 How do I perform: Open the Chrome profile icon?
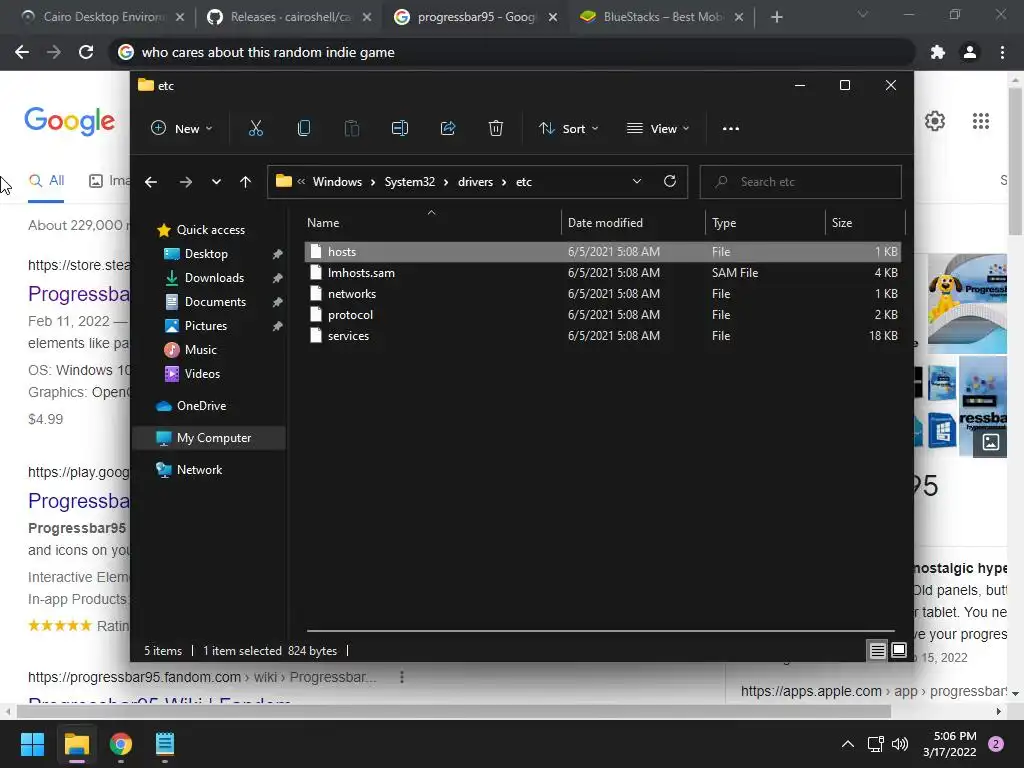970,52
